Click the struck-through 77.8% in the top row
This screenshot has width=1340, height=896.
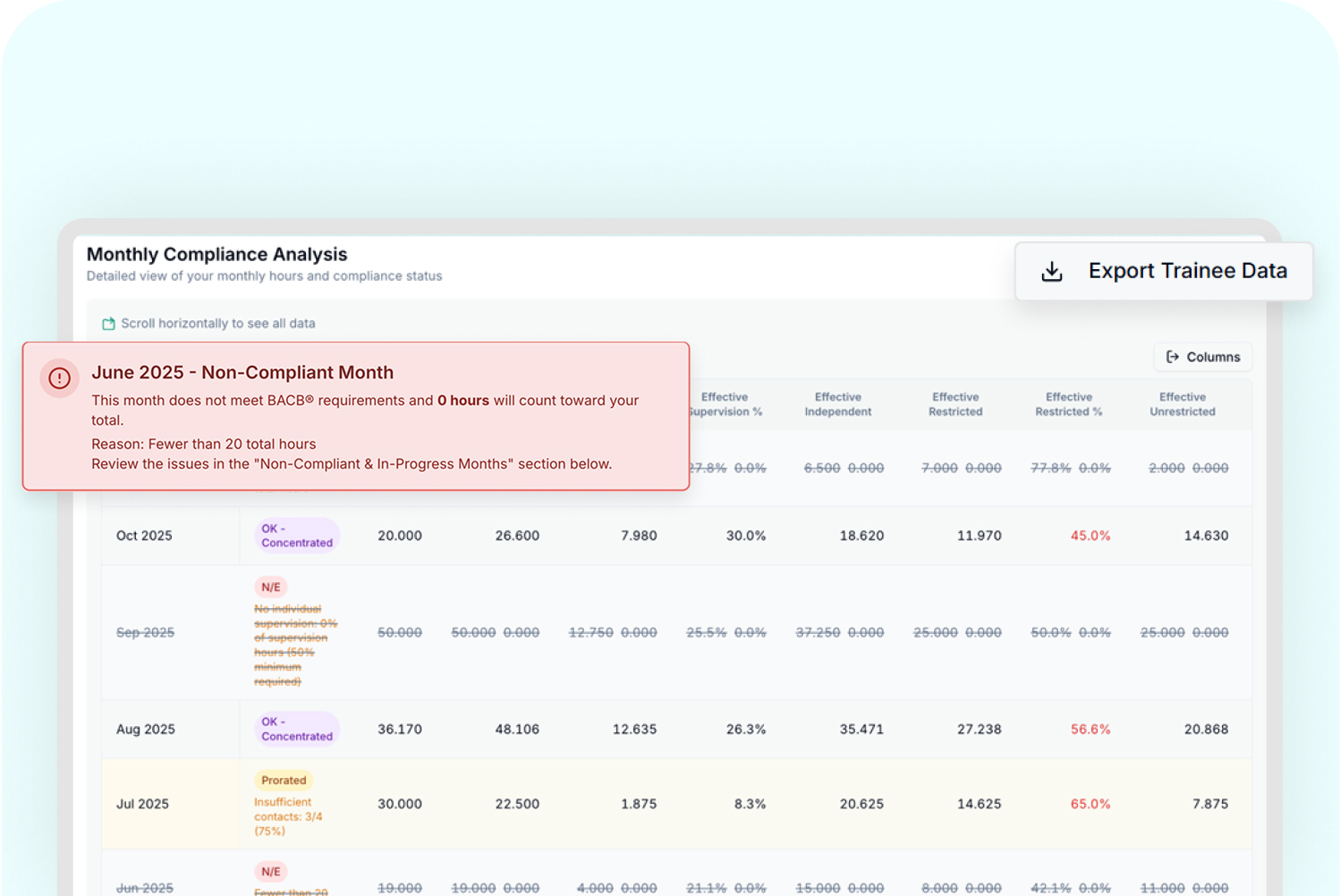click(x=1051, y=468)
